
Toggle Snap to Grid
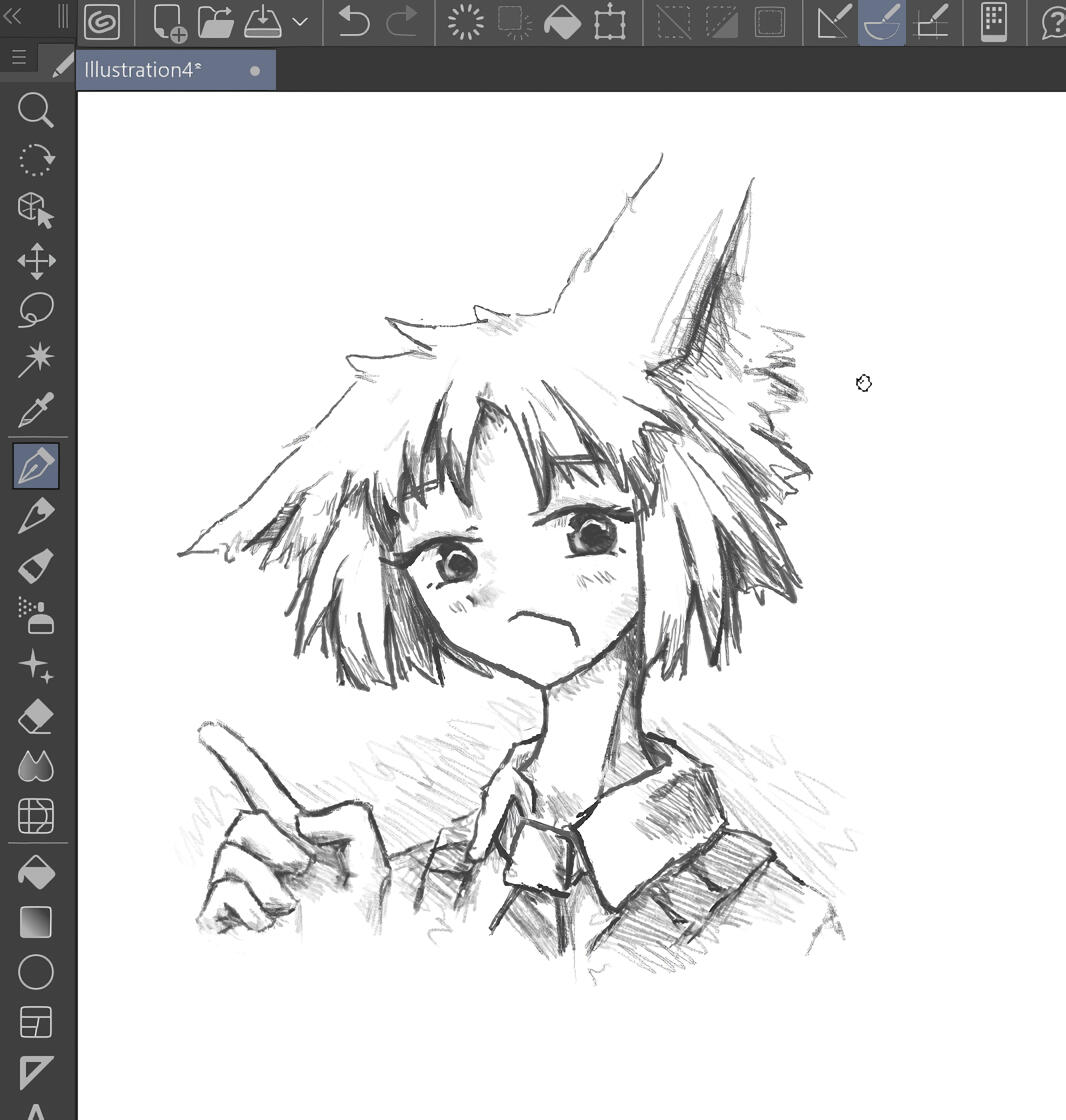tap(931, 22)
